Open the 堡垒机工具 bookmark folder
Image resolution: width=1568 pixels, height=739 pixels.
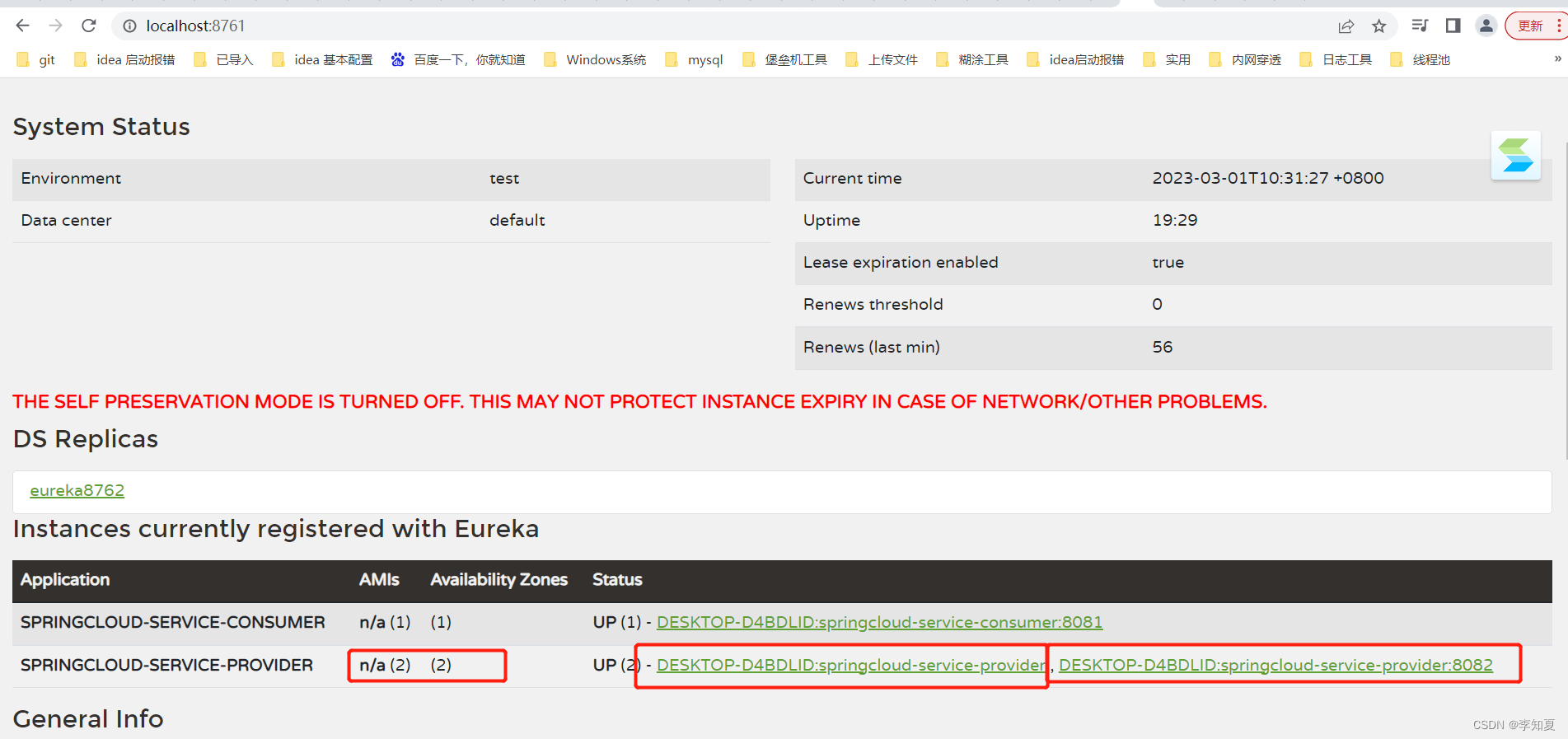(784, 59)
